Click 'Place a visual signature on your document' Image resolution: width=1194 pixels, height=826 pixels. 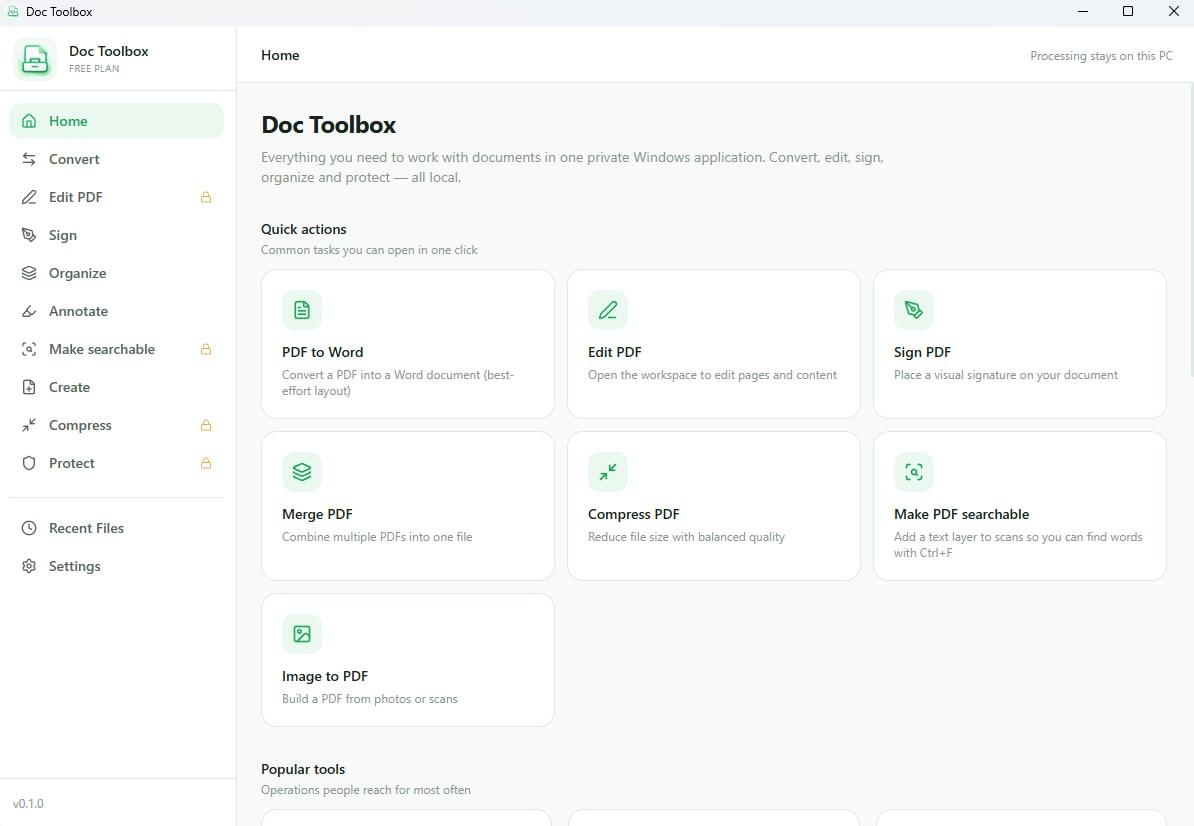pyautogui.click(x=1006, y=375)
